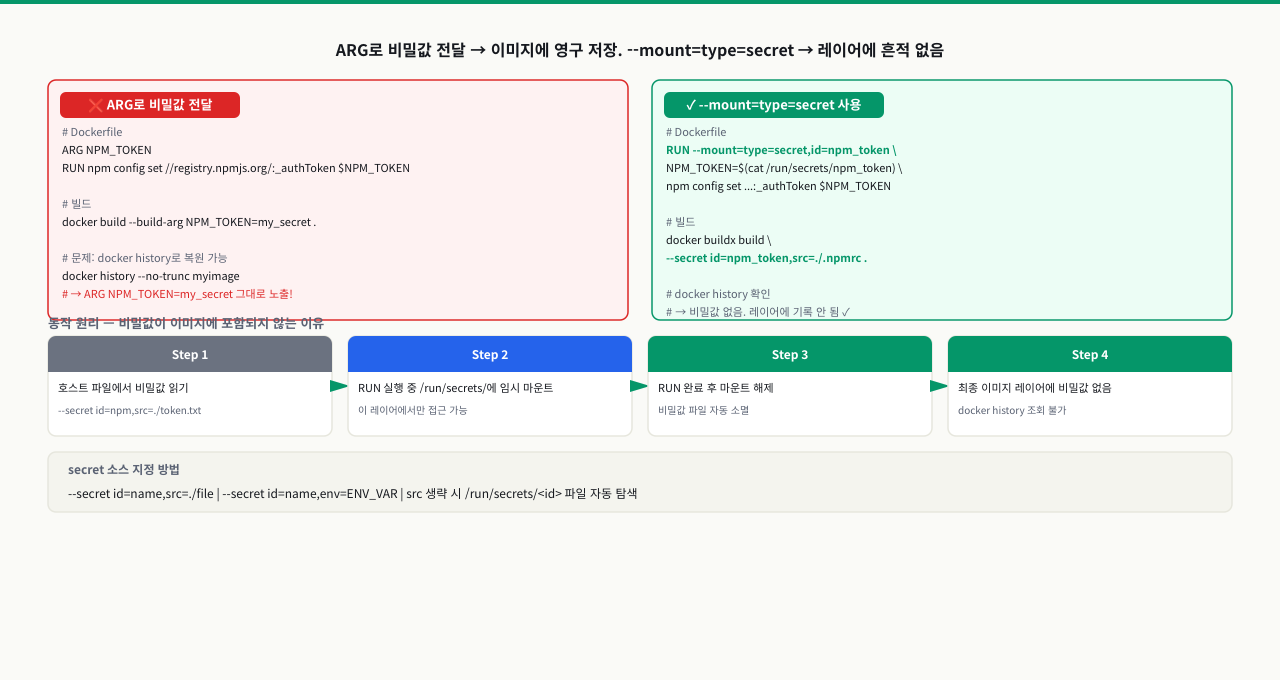Select the red 'ARG로 비밀값 전달' badge

pos(150,105)
